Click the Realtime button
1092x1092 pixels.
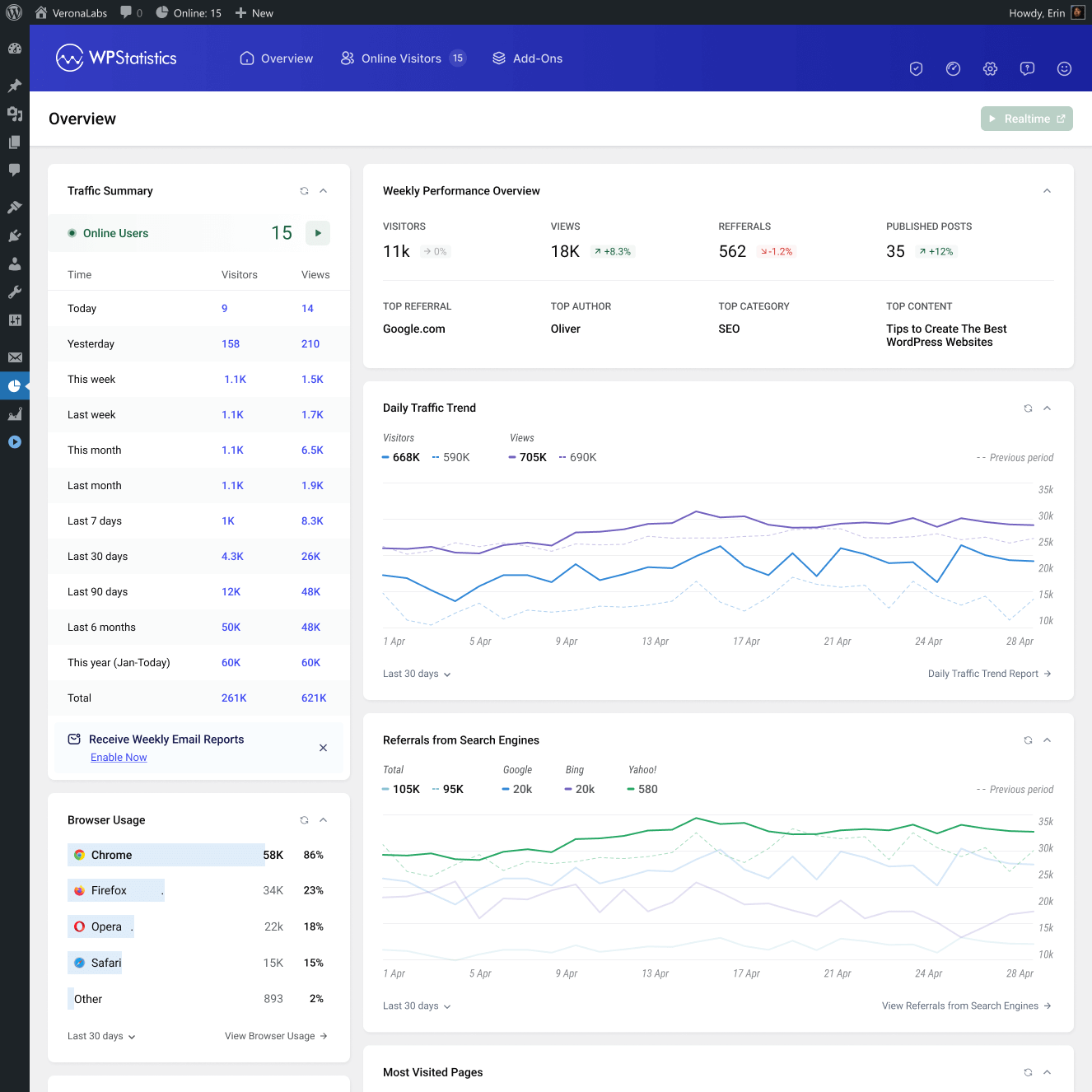1026,119
